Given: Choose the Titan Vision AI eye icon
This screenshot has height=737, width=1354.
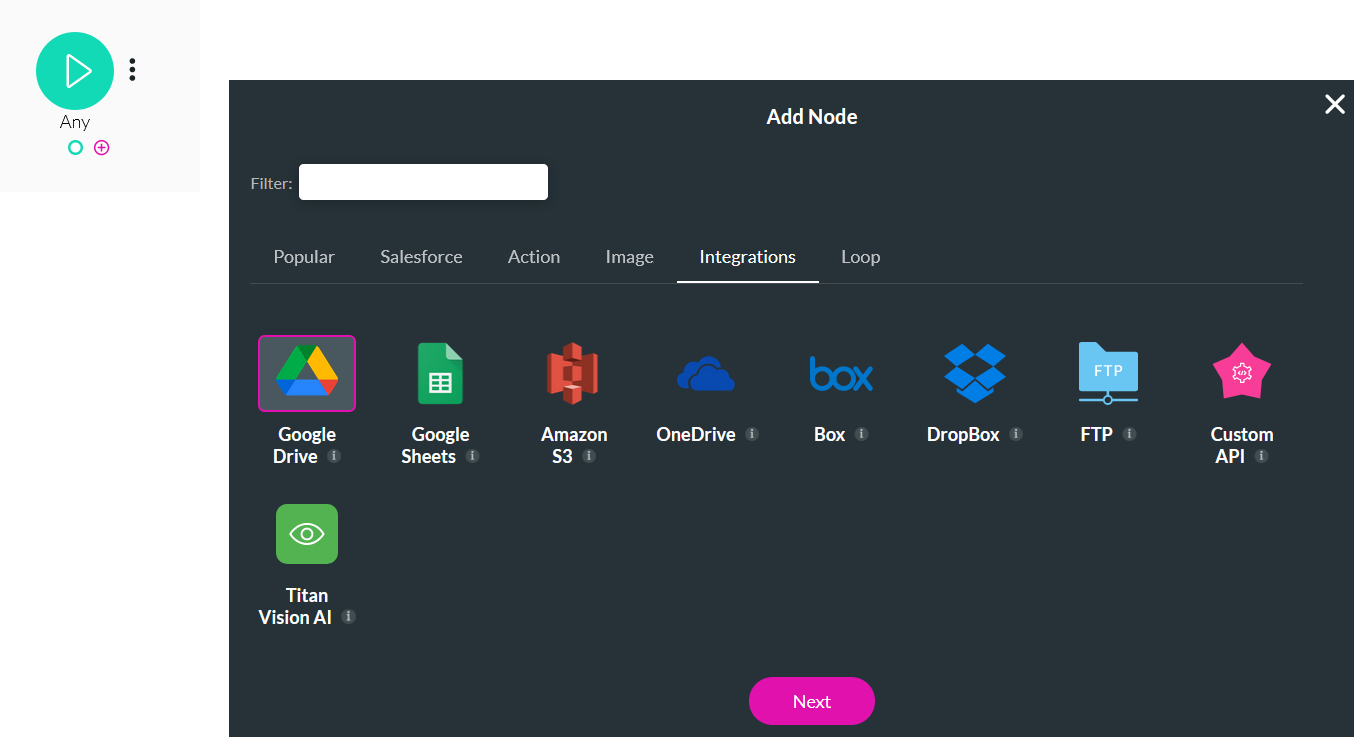Looking at the screenshot, I should [307, 534].
